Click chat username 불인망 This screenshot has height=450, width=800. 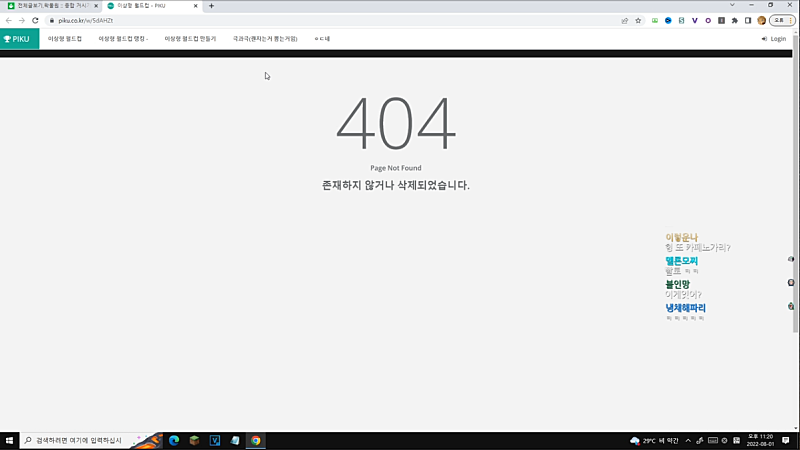pyautogui.click(x=678, y=284)
